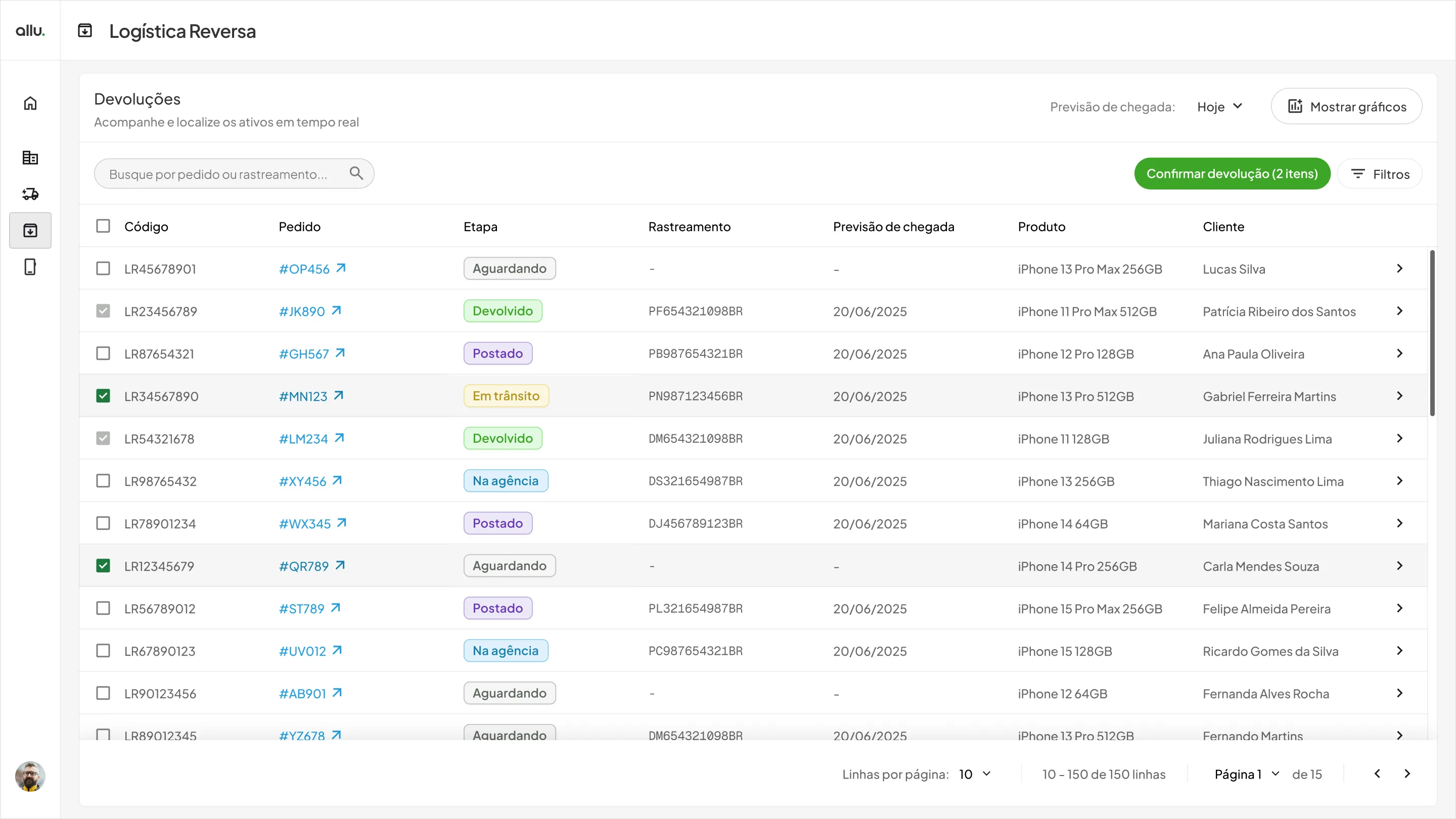Go to the previous page arrow
The image size is (1456, 819).
click(x=1377, y=774)
